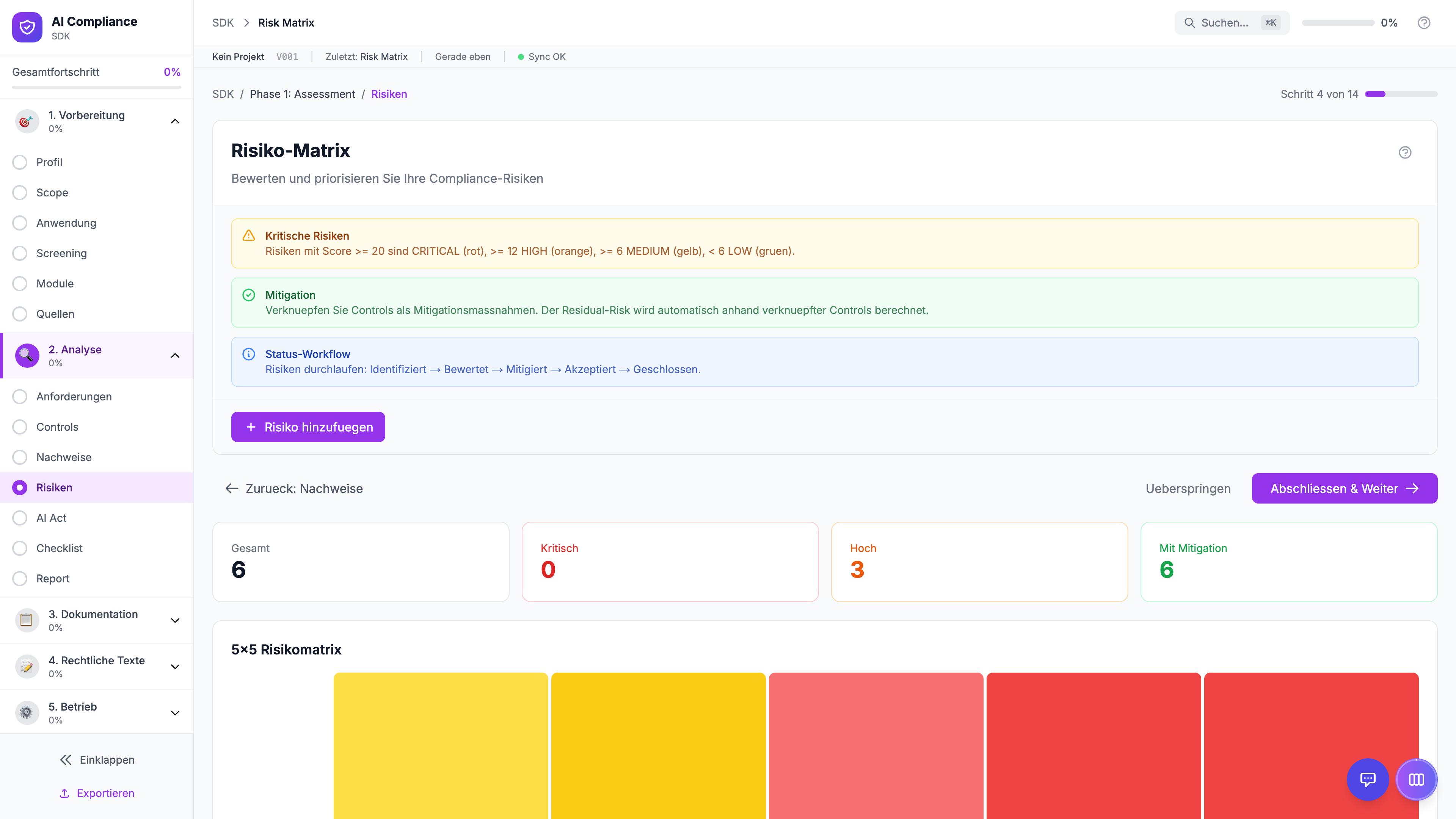Open the floating columns panel button
The width and height of the screenshot is (1456, 819).
click(1416, 780)
